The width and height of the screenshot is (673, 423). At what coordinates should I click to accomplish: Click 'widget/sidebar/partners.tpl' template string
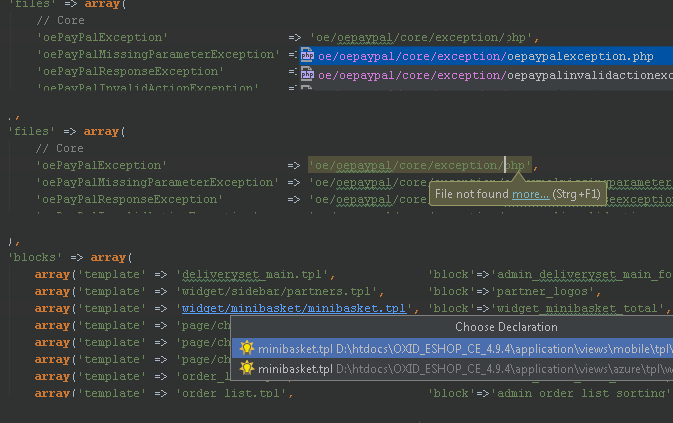click(x=277, y=291)
